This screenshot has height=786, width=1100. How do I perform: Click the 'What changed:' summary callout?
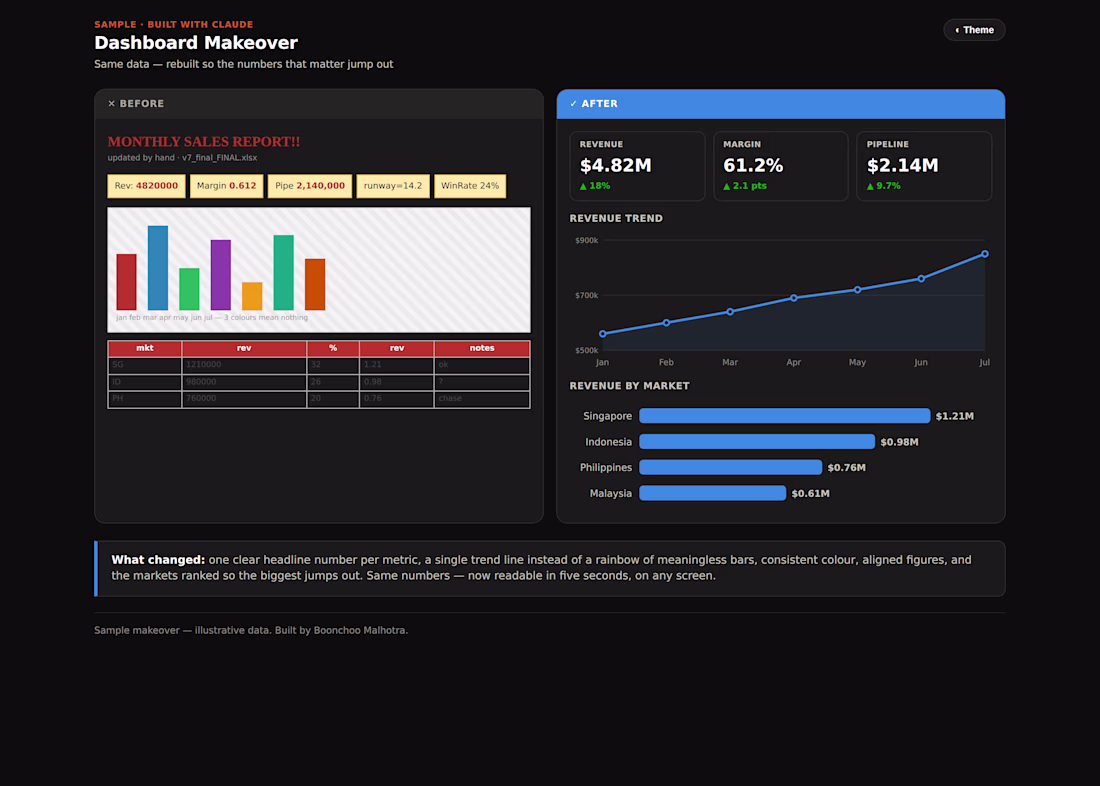pyautogui.click(x=550, y=568)
